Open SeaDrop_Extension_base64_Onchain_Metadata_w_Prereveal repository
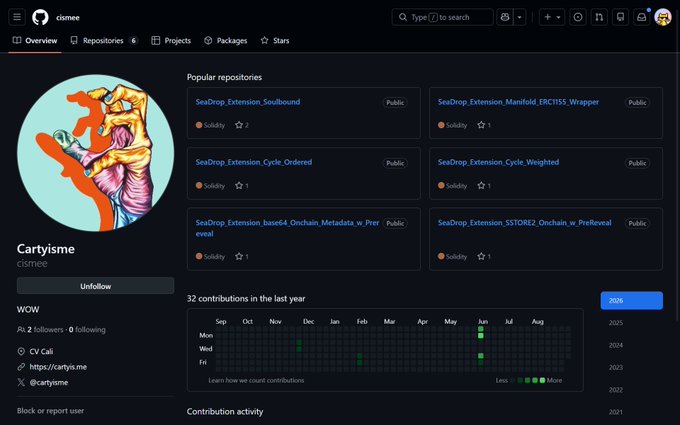The width and height of the screenshot is (680, 425). 287,228
